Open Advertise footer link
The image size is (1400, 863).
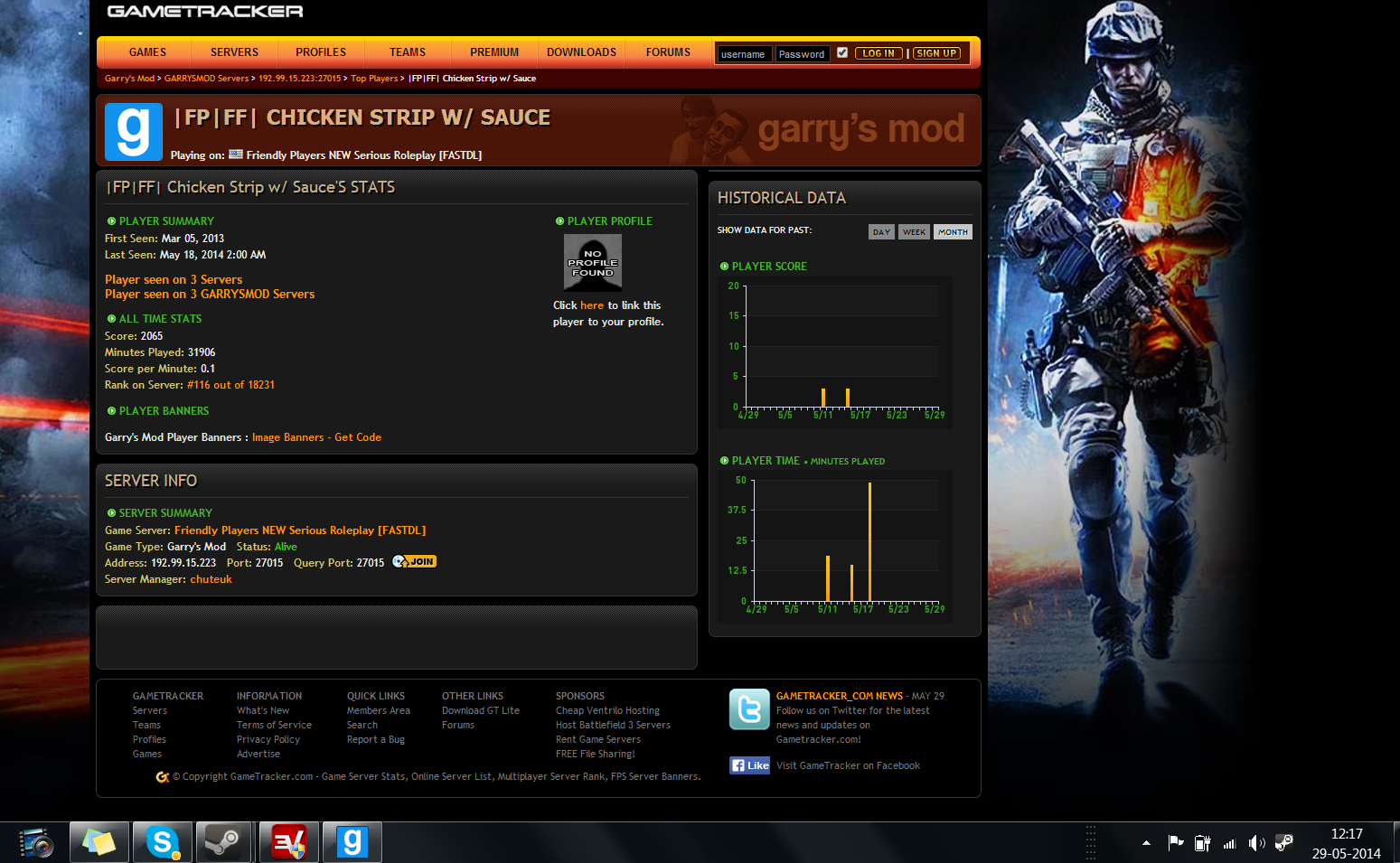pyautogui.click(x=258, y=755)
